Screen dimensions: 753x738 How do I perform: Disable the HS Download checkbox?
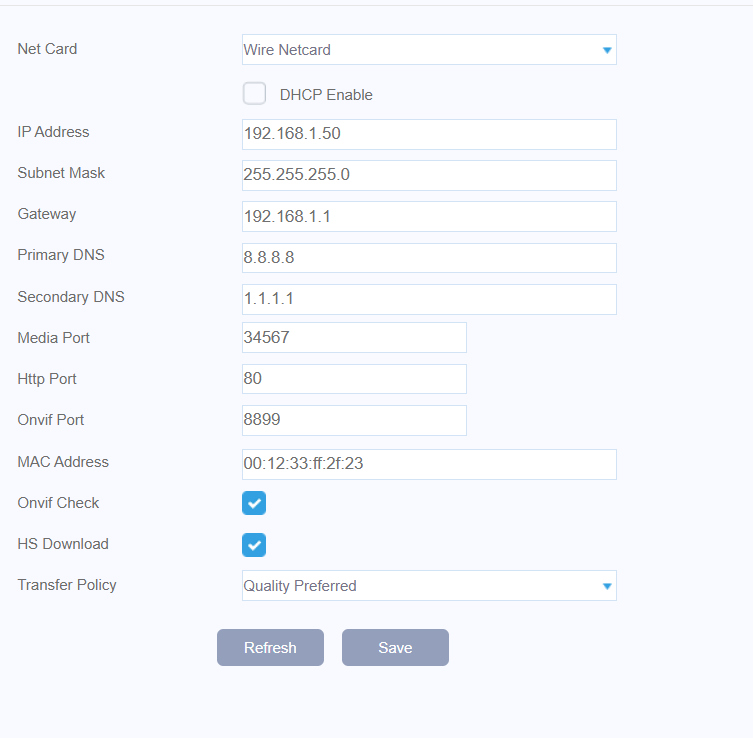coord(254,544)
